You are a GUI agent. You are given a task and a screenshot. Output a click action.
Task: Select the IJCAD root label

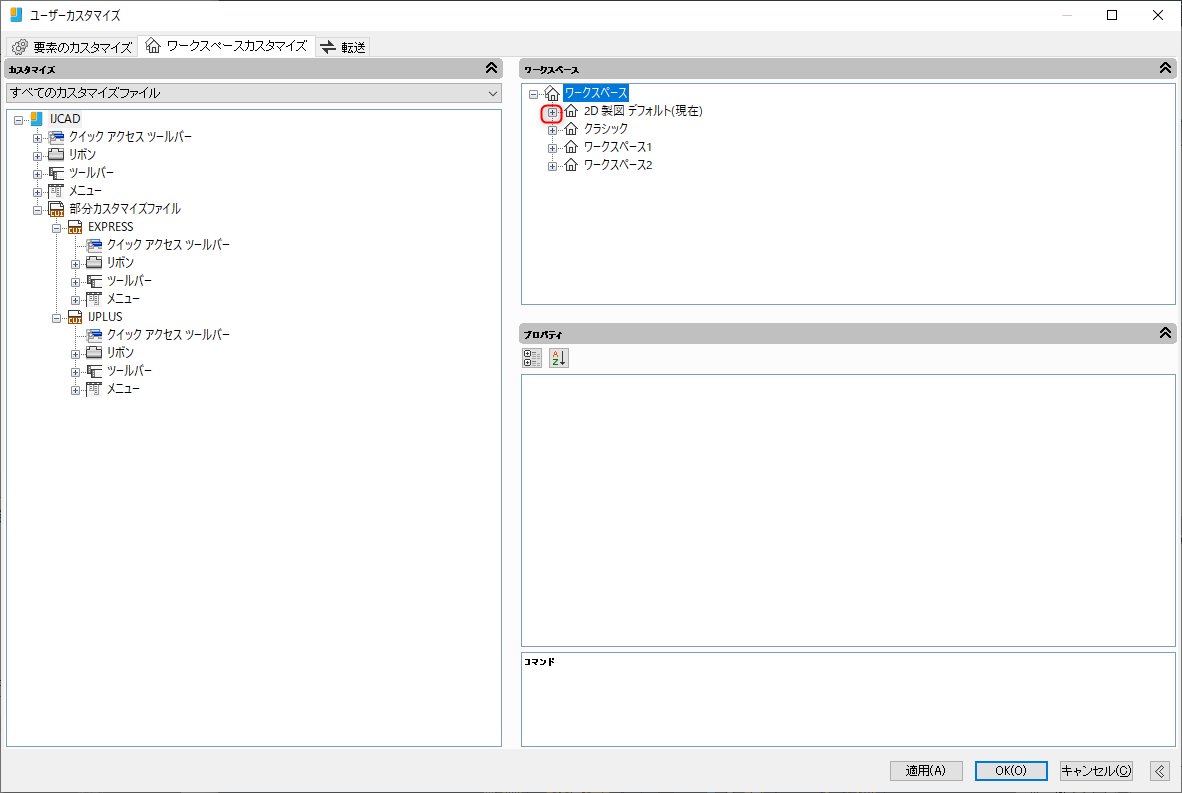[x=65, y=118]
